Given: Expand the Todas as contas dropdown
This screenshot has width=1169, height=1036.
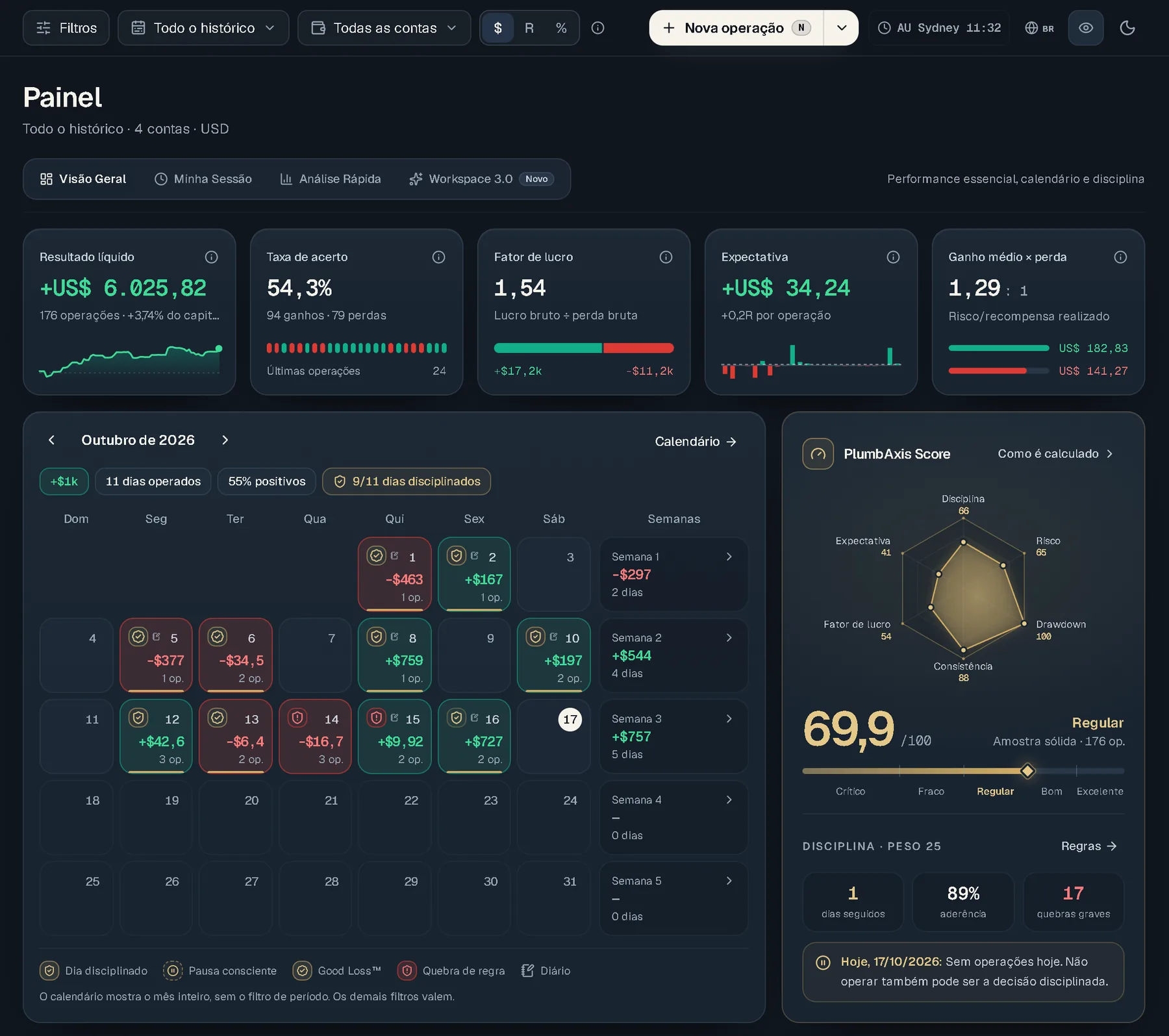Looking at the screenshot, I should click(x=384, y=28).
